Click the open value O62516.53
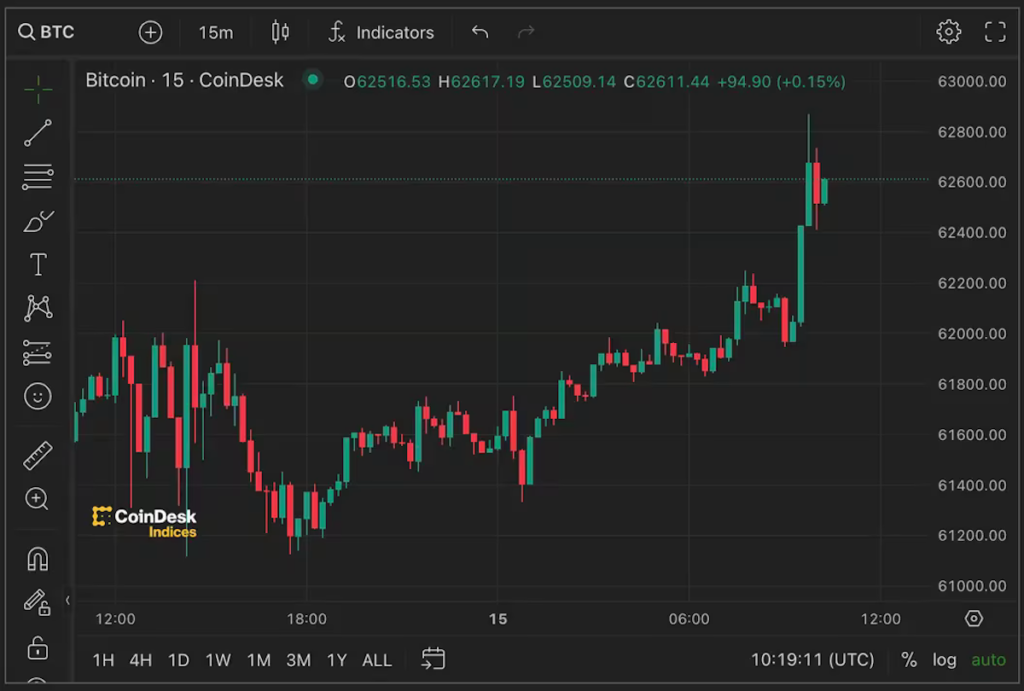Image resolution: width=1024 pixels, height=691 pixels. [387, 82]
